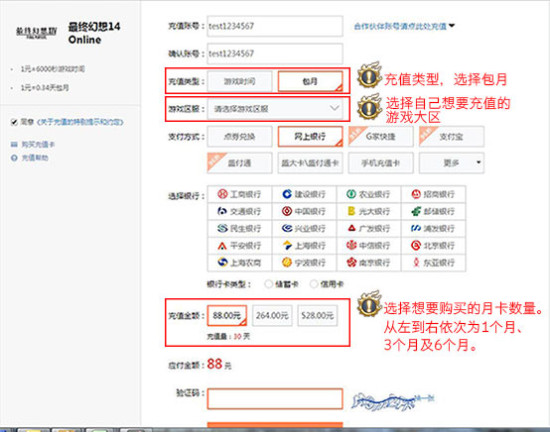Select the 储蓄卡 radio button
Viewport: 550px width, 432px height.
pos(268,284)
